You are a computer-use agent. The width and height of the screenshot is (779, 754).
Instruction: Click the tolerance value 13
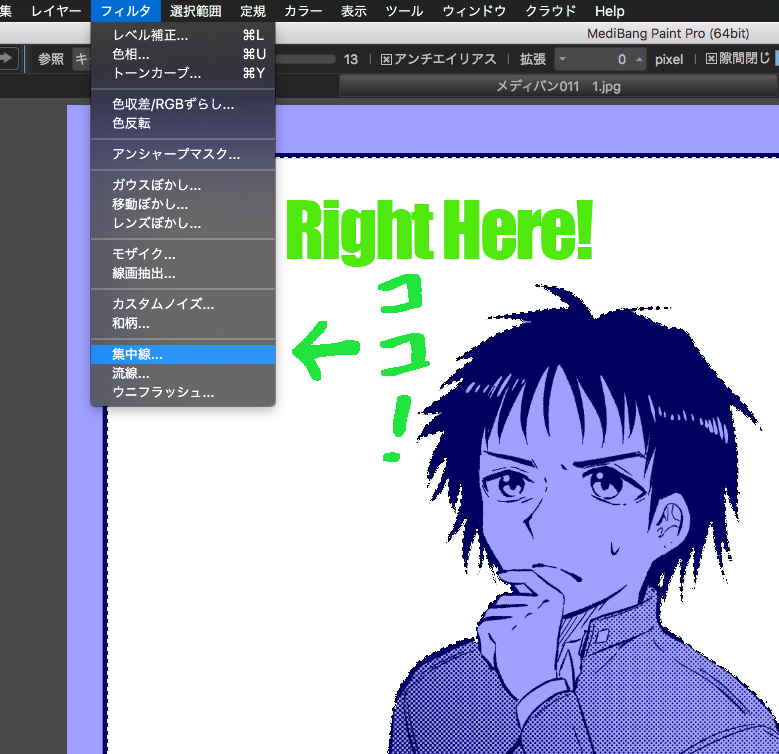[x=351, y=60]
